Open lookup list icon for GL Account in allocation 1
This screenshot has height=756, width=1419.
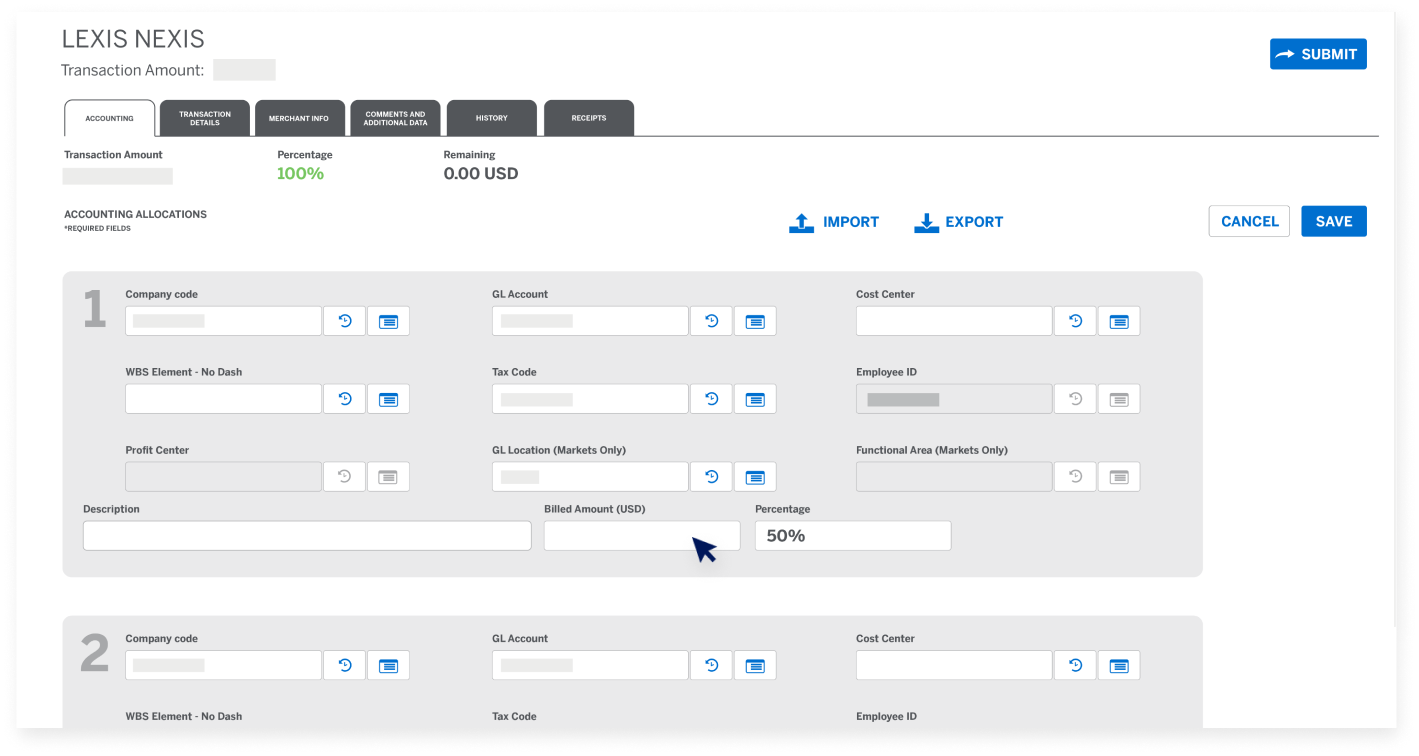pos(755,321)
